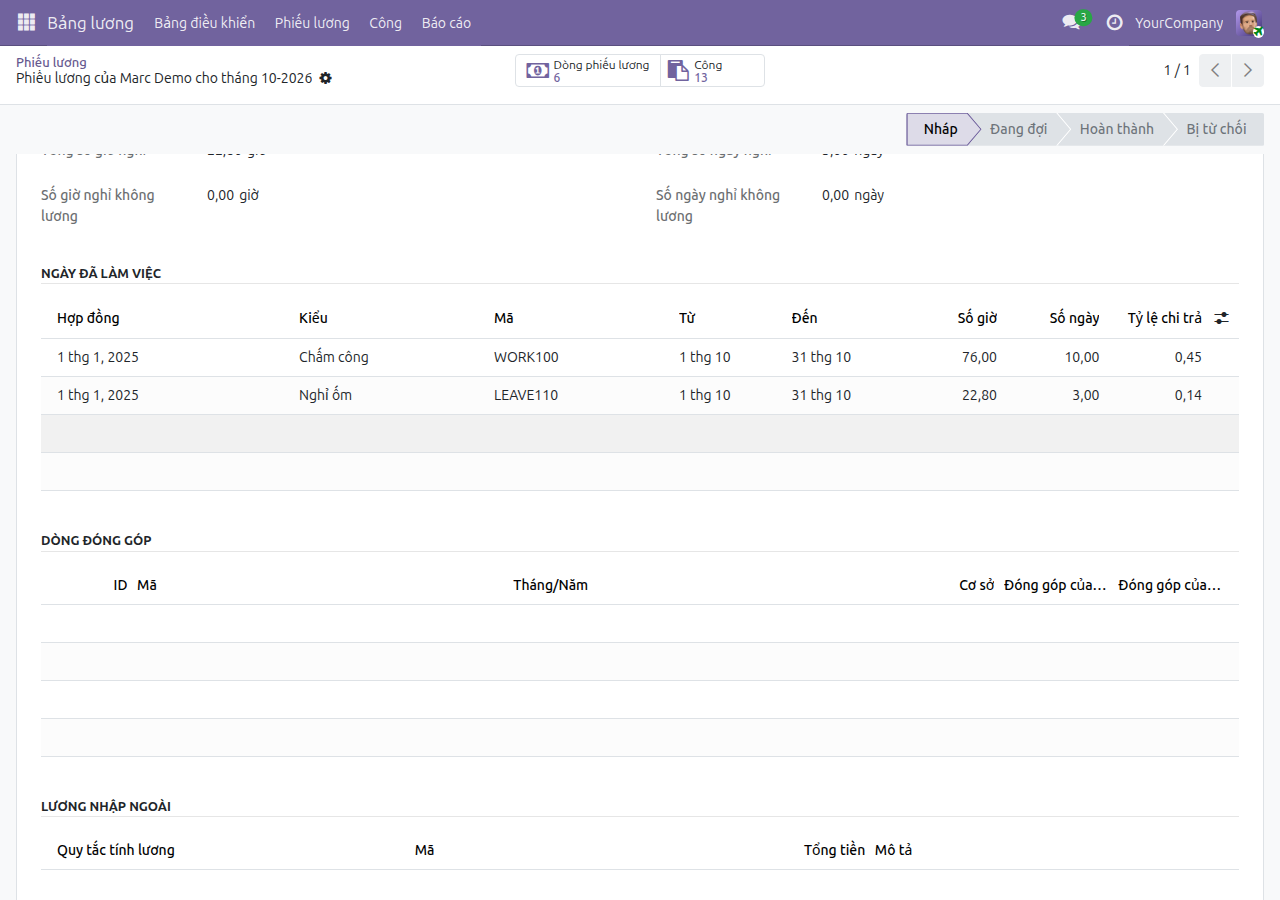Image resolution: width=1280 pixels, height=900 pixels.
Task: Click the Nghỉ ốm row type cell
Action: (x=388, y=395)
